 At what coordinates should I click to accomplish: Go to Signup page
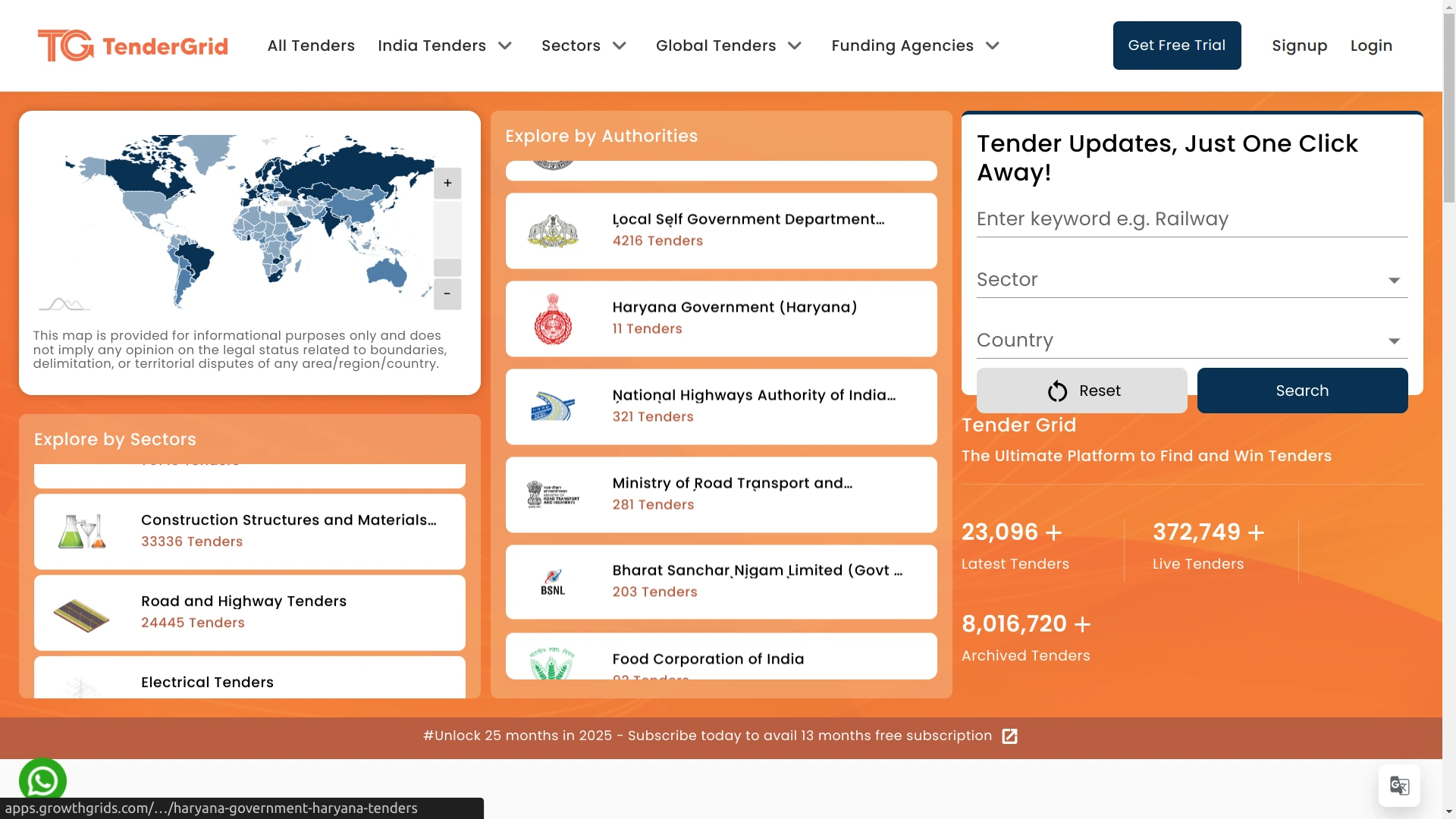click(x=1300, y=45)
